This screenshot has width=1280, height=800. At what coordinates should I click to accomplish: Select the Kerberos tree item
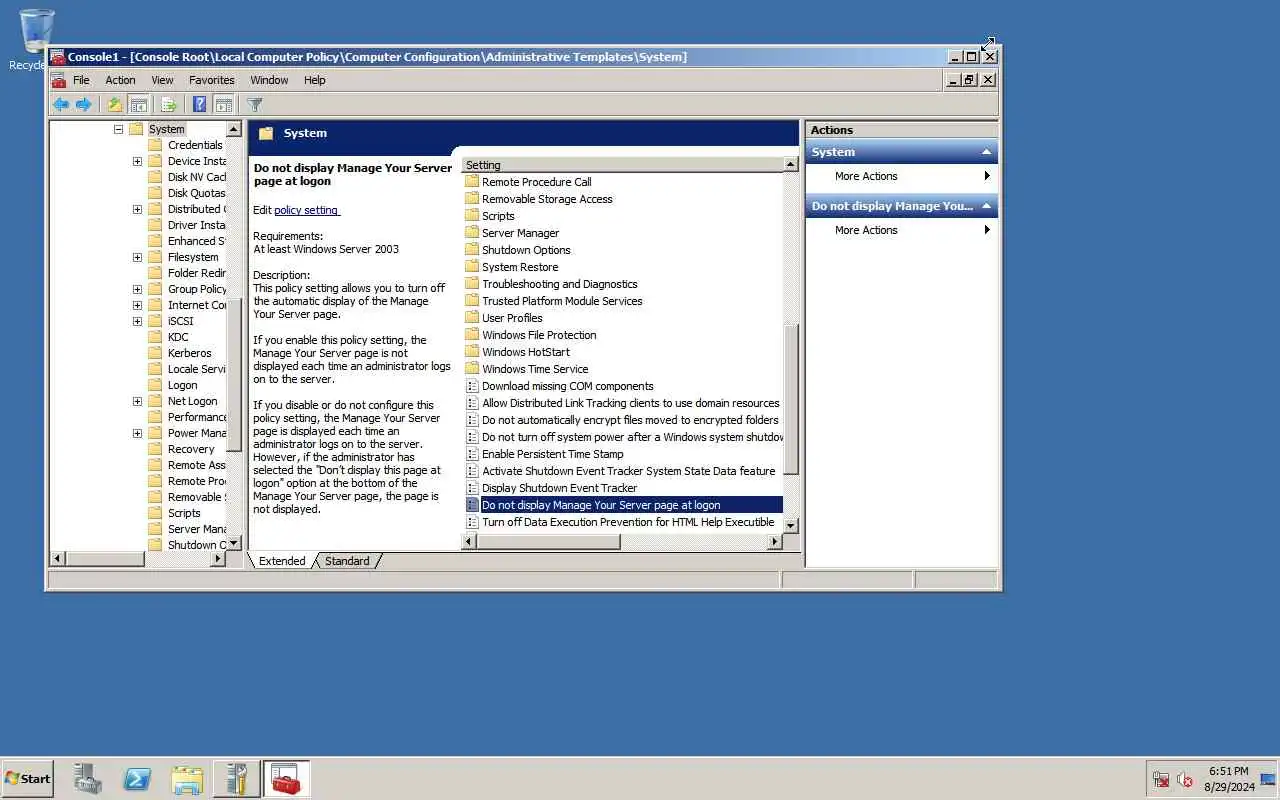(x=189, y=353)
